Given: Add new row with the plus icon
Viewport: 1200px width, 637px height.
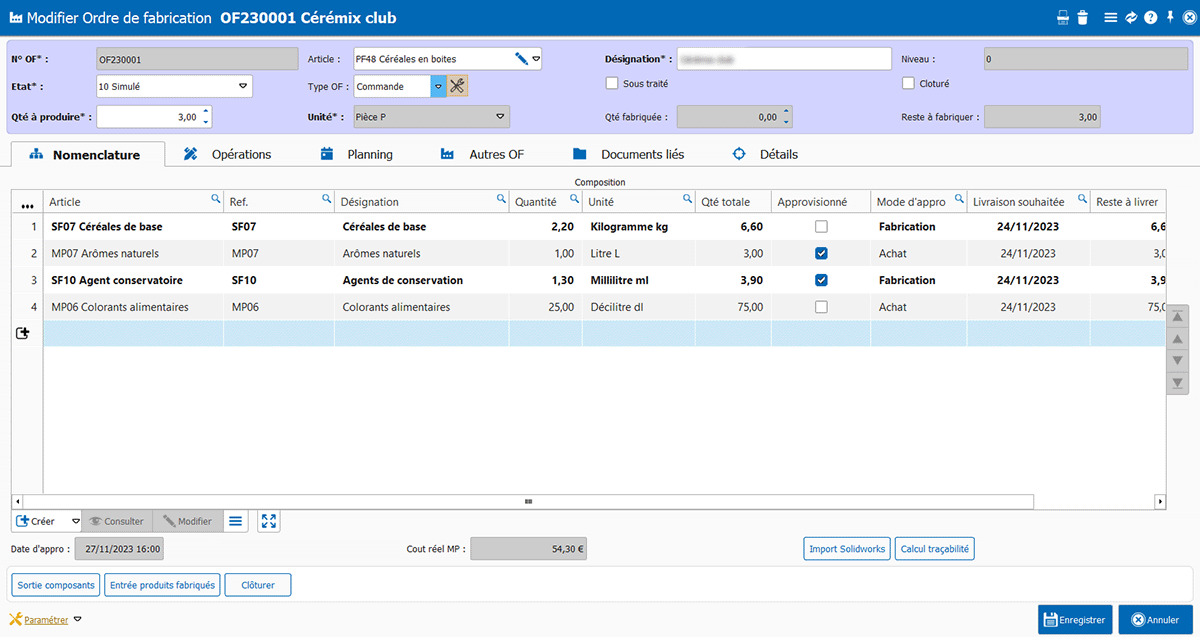Looking at the screenshot, I should 23,334.
